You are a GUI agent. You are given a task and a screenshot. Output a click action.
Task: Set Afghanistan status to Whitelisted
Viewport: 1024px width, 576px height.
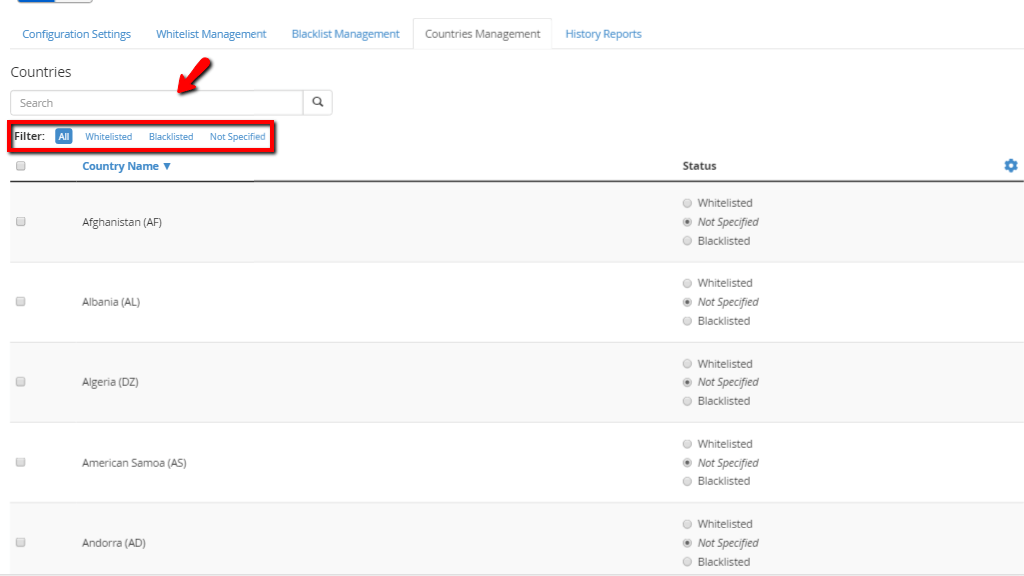687,203
